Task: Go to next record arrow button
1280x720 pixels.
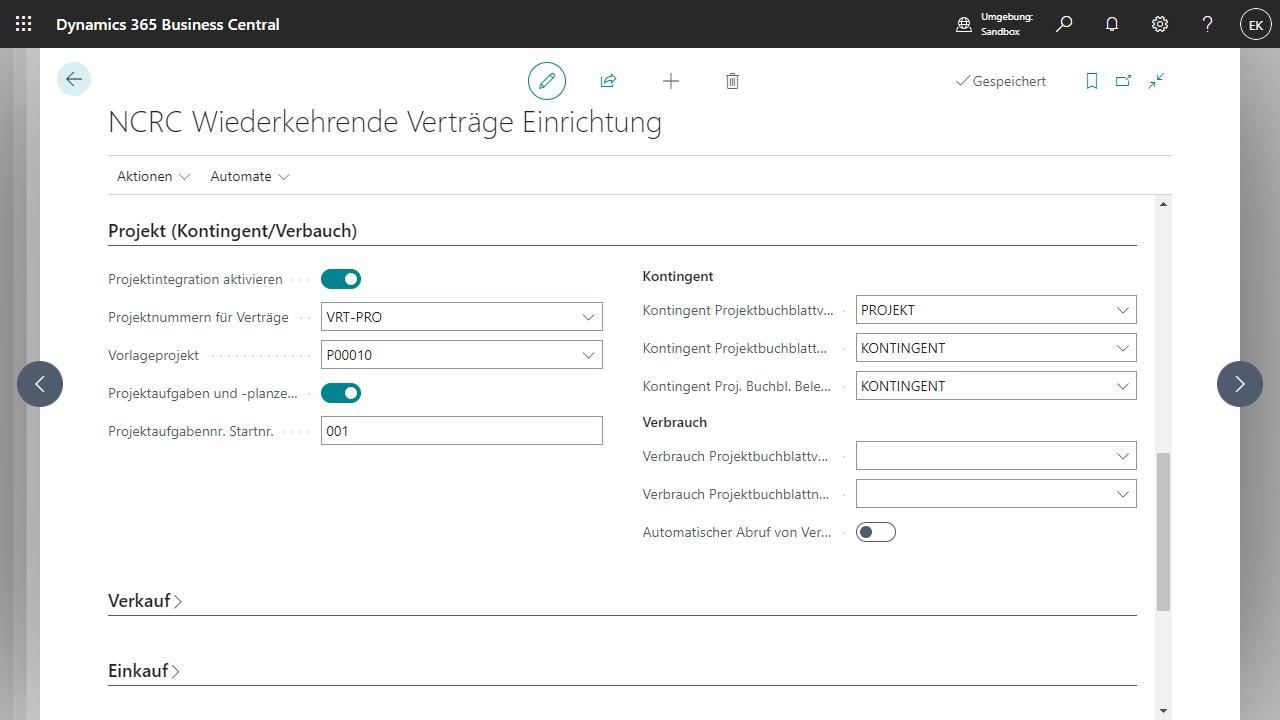Action: 1240,384
